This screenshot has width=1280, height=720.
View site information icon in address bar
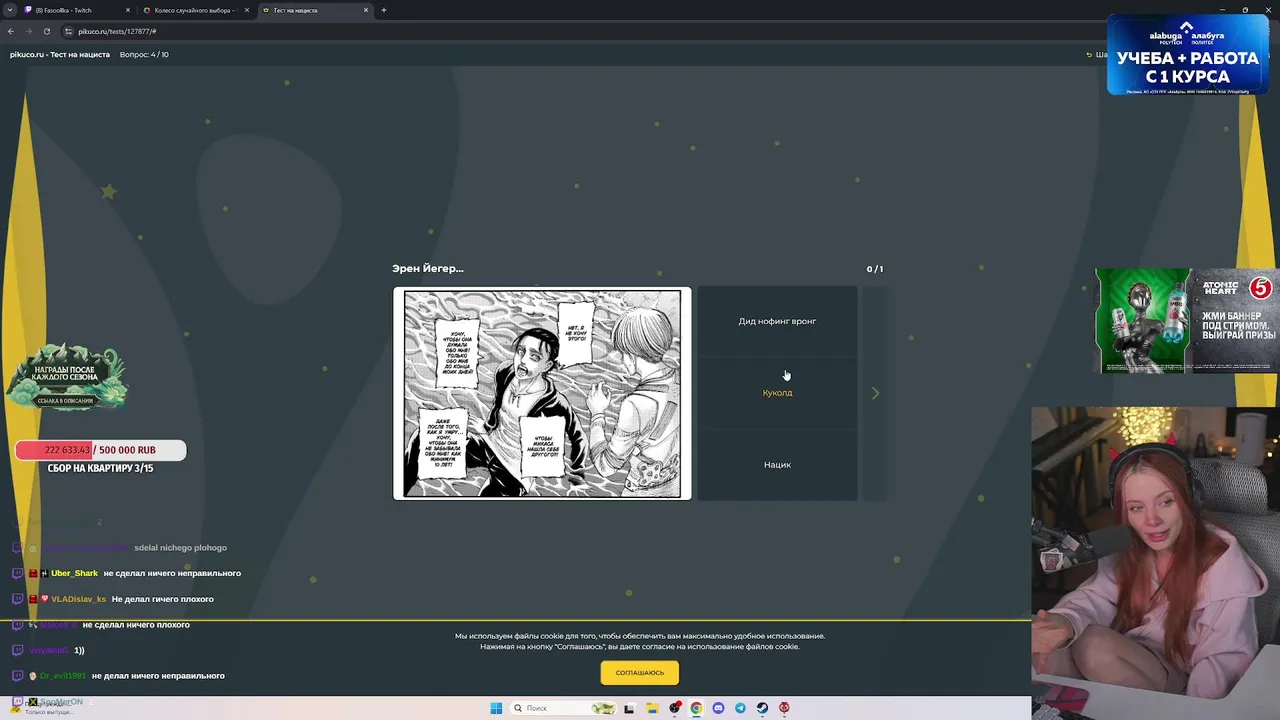[69, 31]
